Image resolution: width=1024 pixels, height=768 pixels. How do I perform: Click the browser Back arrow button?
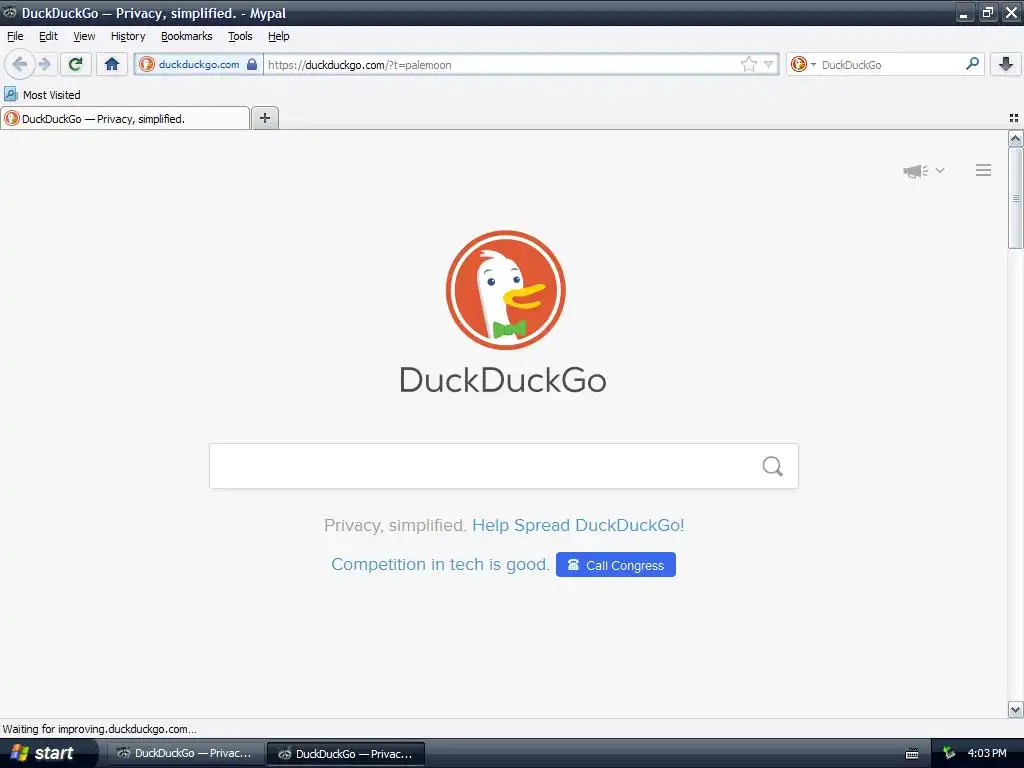(20, 64)
